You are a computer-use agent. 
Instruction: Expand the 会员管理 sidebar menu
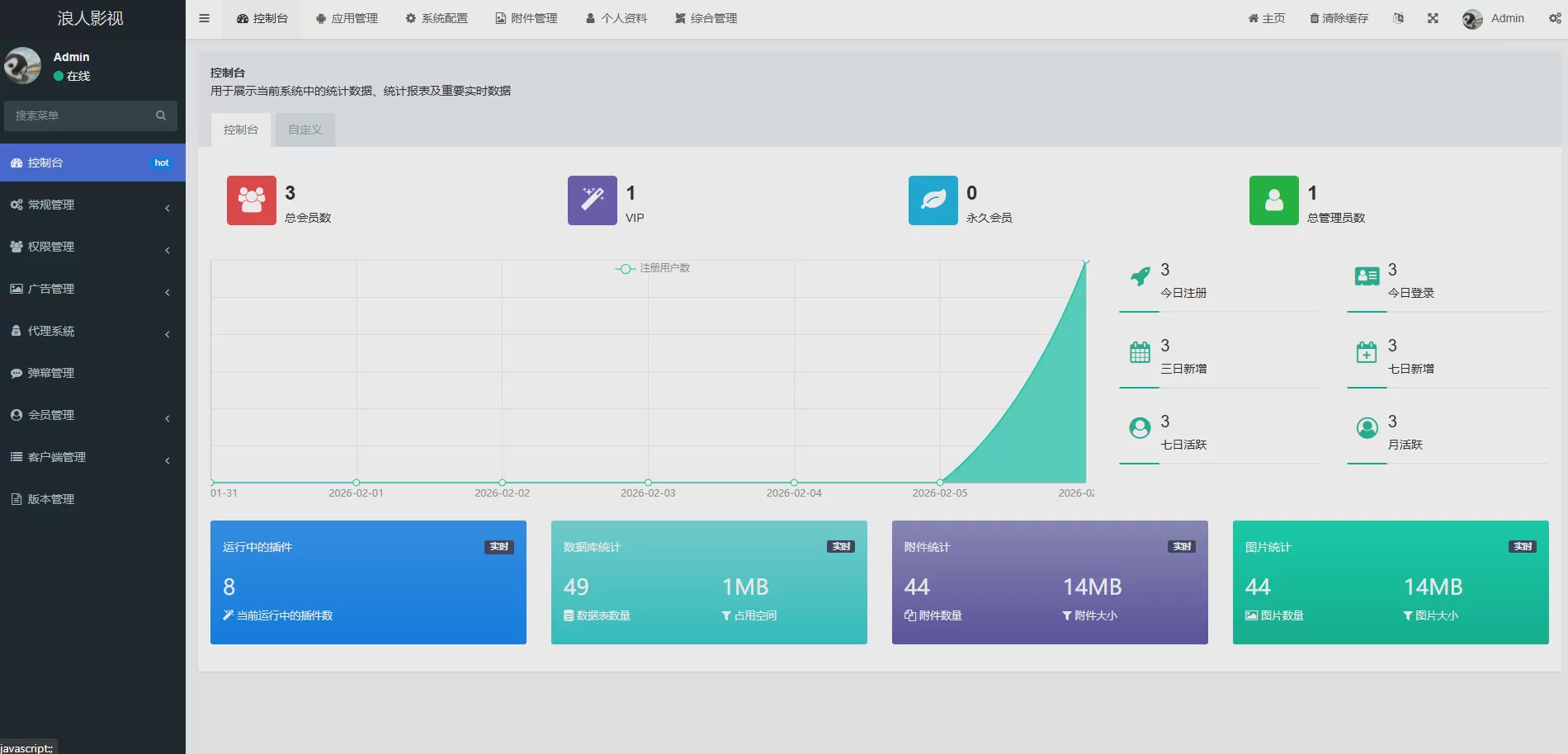click(x=91, y=415)
